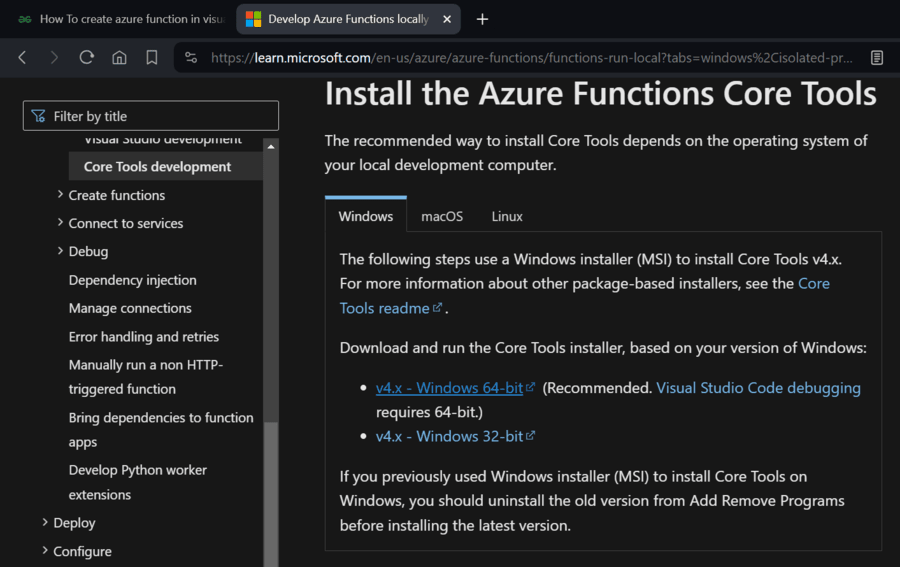Open reader view icon
The height and width of the screenshot is (567, 900).
click(x=877, y=58)
